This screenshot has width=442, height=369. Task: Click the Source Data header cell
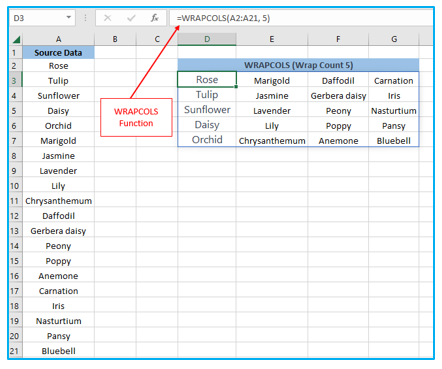[x=58, y=53]
